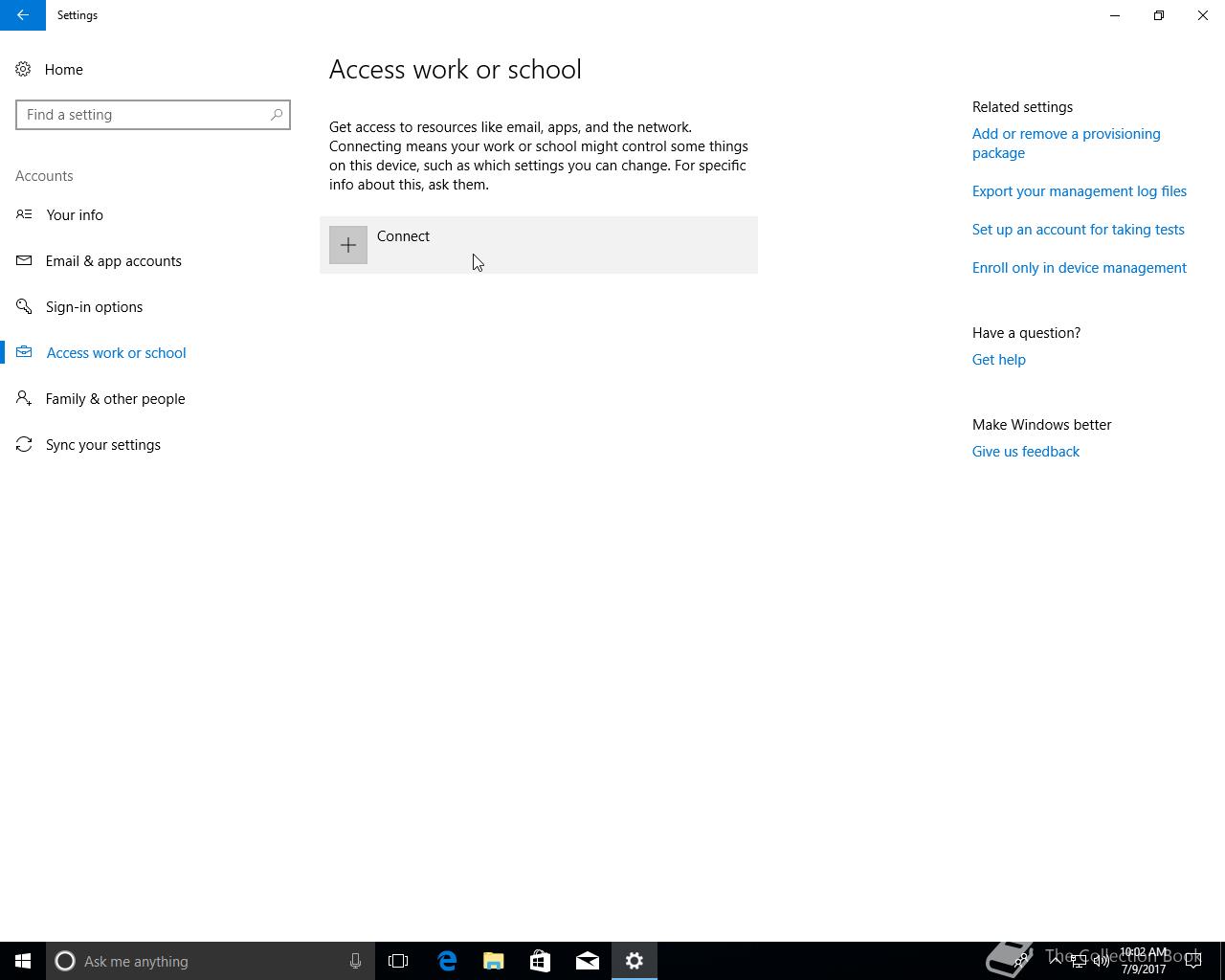
Task: Click the Your info person icon
Action: coord(24,215)
